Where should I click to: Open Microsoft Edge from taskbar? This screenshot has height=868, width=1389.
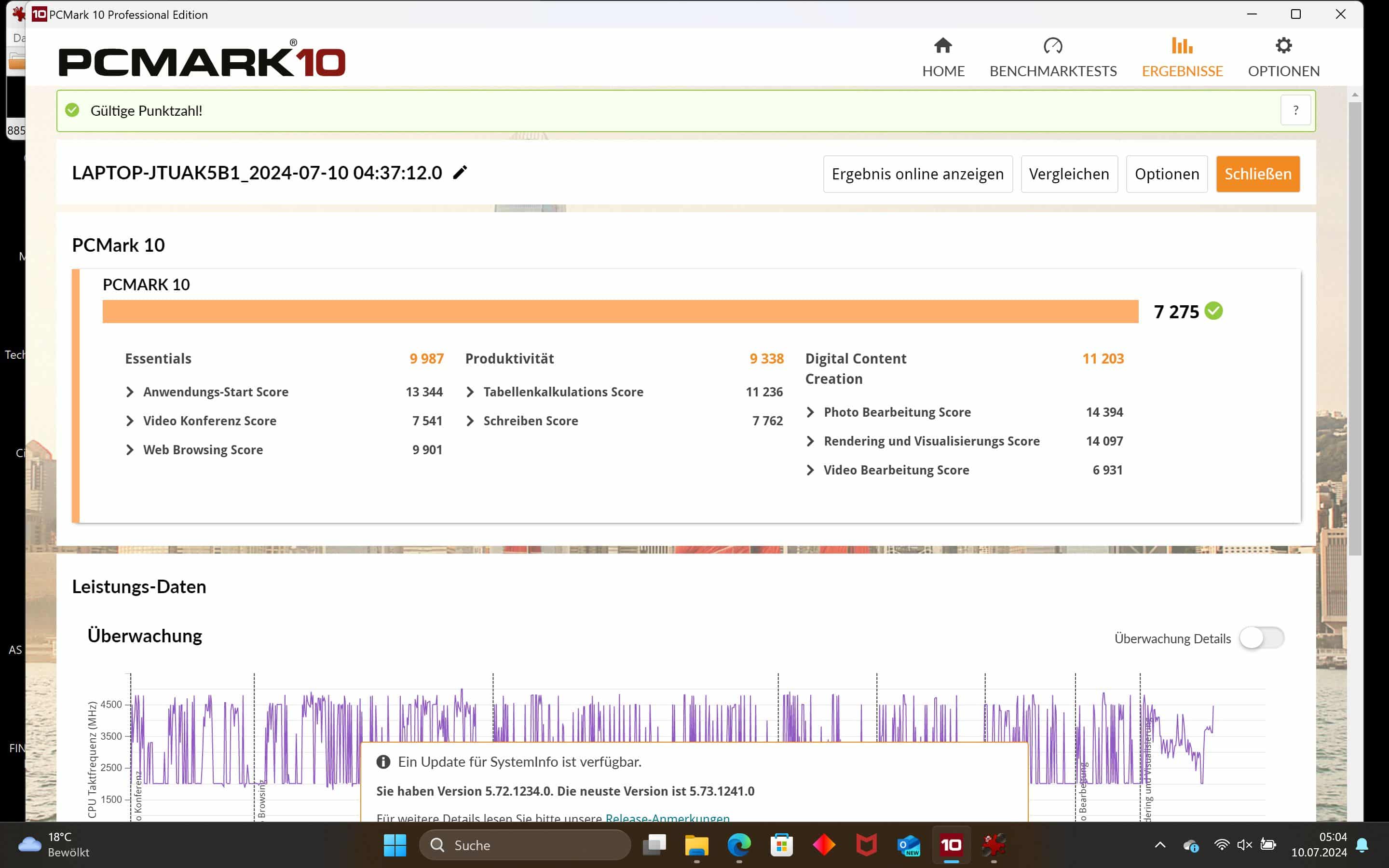(x=739, y=844)
